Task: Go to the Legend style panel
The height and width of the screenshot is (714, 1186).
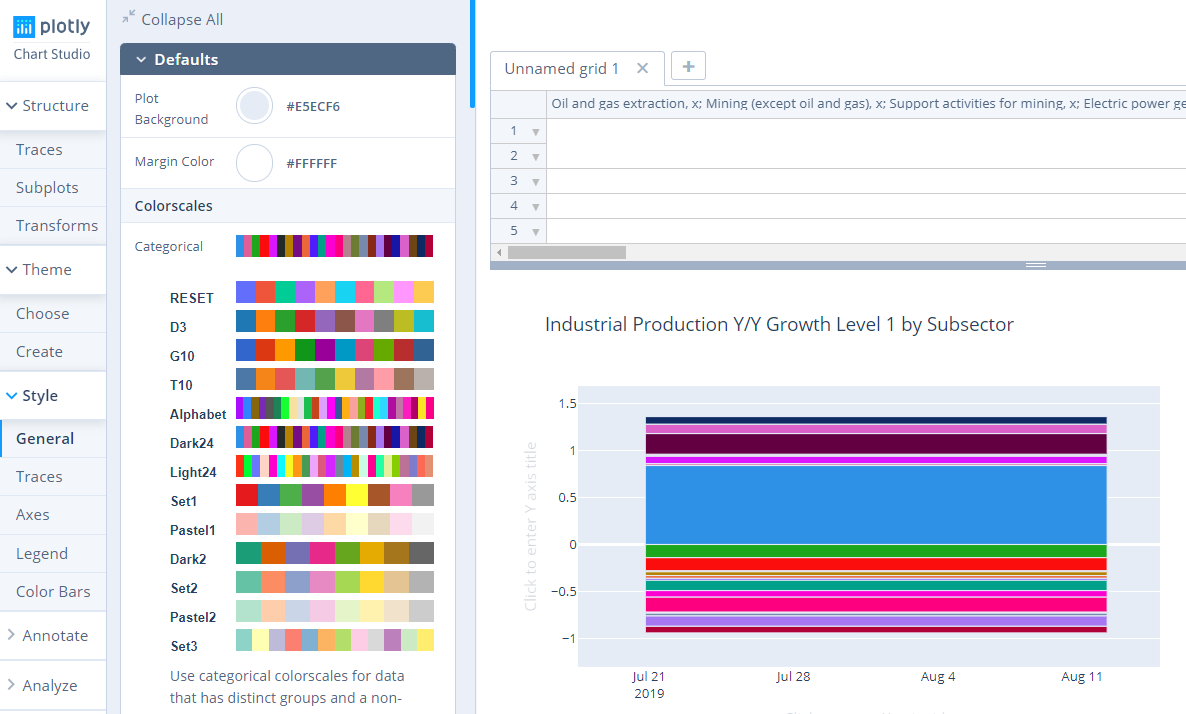Action: 42,554
